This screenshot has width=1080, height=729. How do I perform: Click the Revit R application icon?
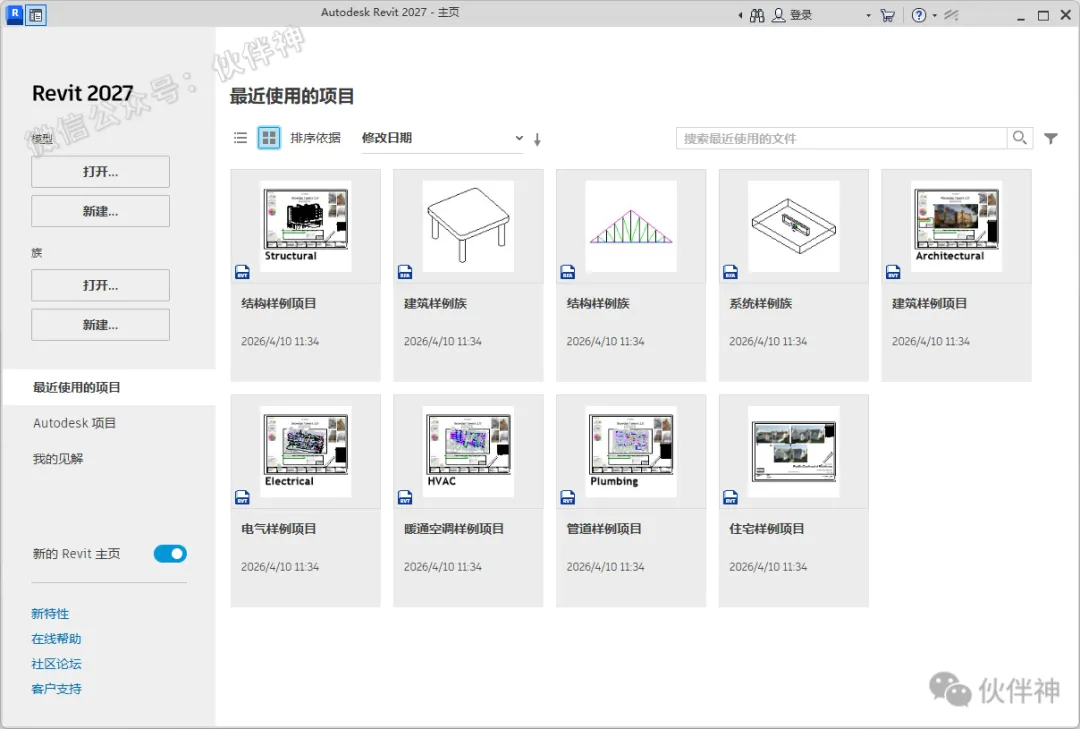click(14, 14)
